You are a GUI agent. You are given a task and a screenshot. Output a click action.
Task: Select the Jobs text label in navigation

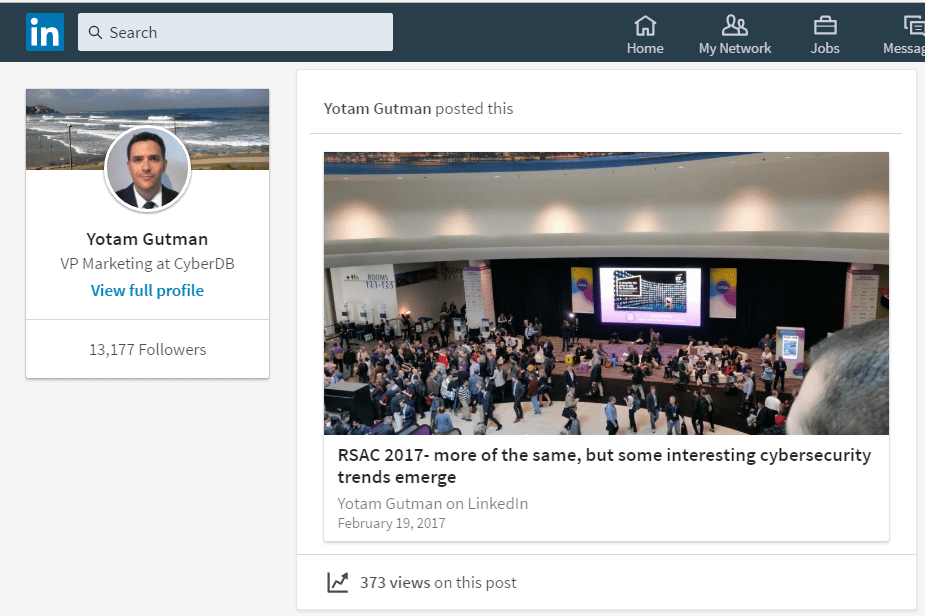pyautogui.click(x=825, y=48)
